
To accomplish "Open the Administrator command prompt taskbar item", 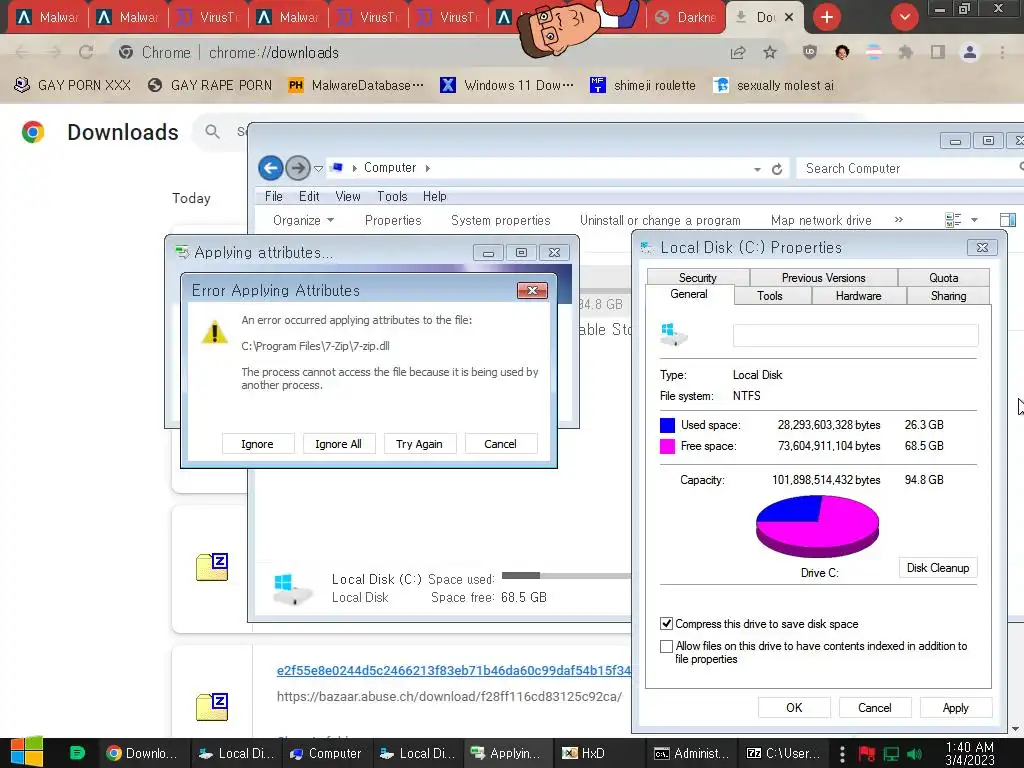I will tap(692, 753).
